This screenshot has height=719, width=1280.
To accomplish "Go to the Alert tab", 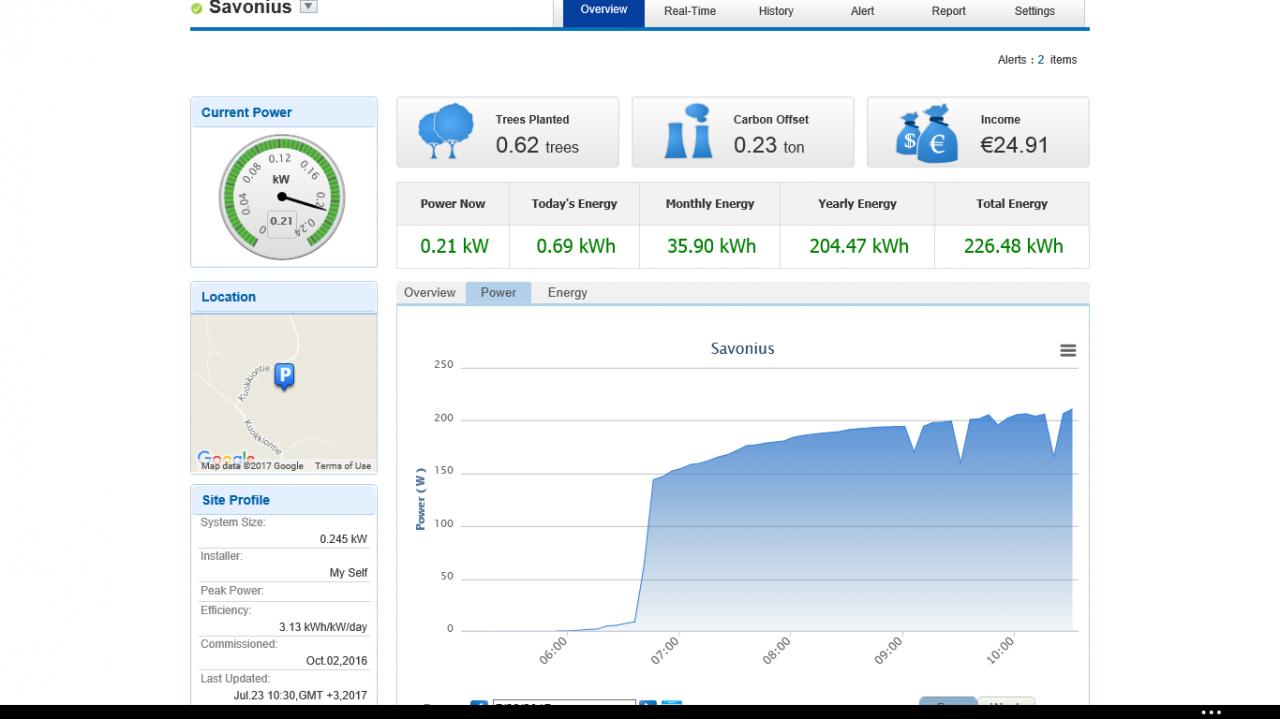I will tap(862, 11).
